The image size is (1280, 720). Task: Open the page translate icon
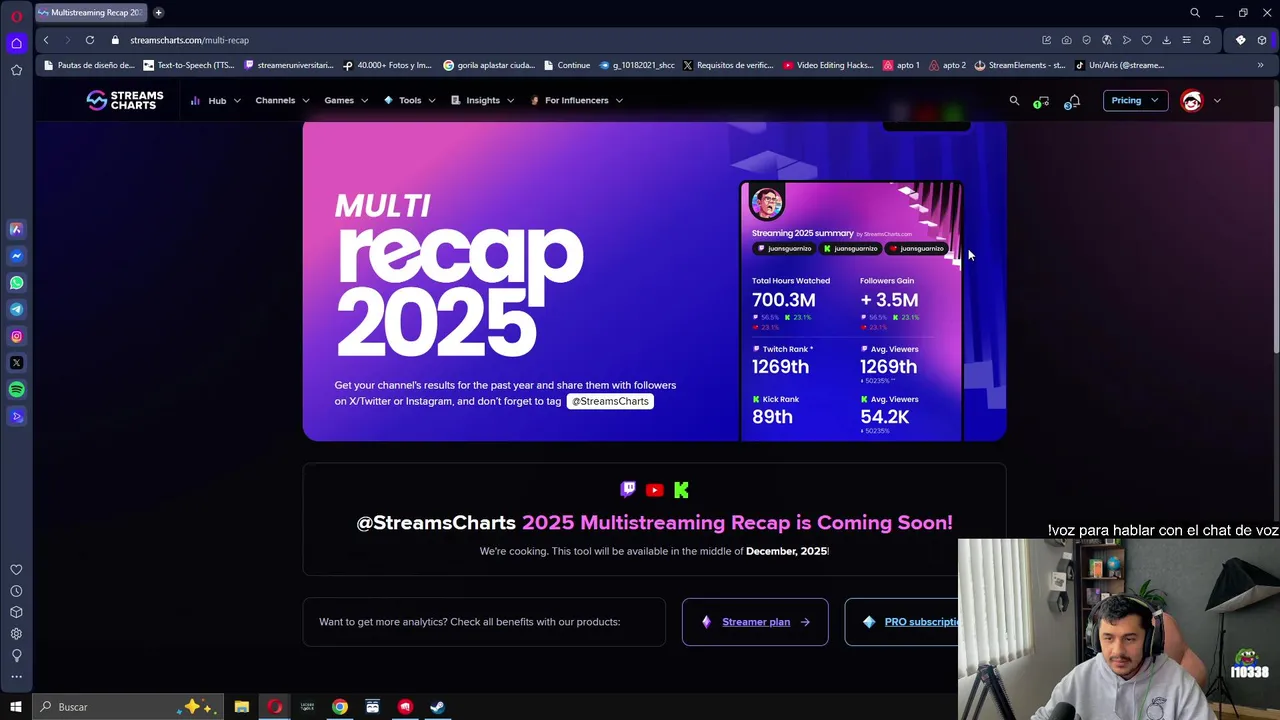click(x=1107, y=40)
